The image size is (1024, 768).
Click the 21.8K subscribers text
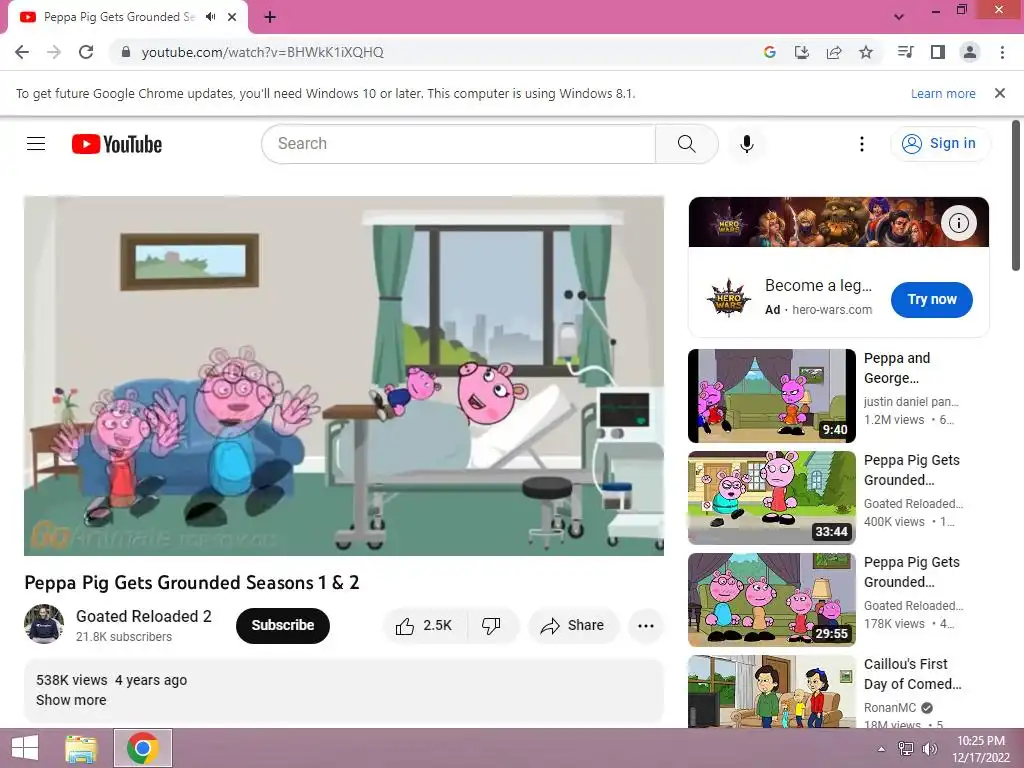click(124, 637)
